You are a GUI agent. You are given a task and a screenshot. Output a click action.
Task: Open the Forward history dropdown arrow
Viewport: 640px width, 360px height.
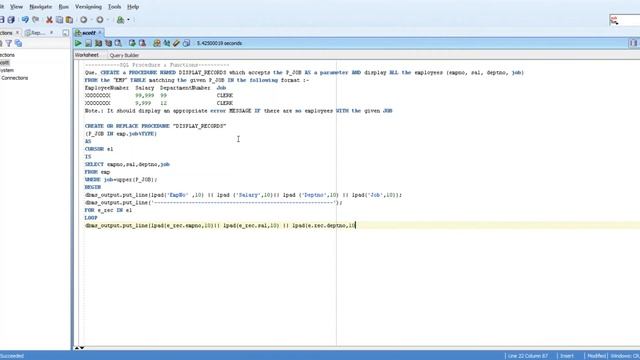click(x=108, y=20)
